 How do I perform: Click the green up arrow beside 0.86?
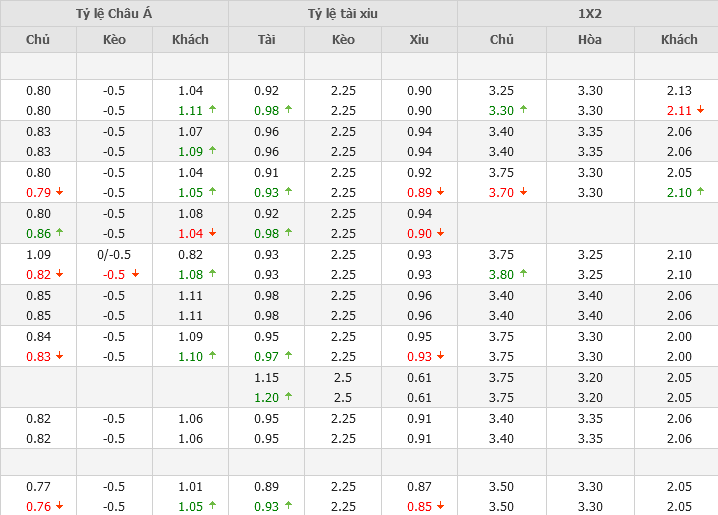pos(59,232)
